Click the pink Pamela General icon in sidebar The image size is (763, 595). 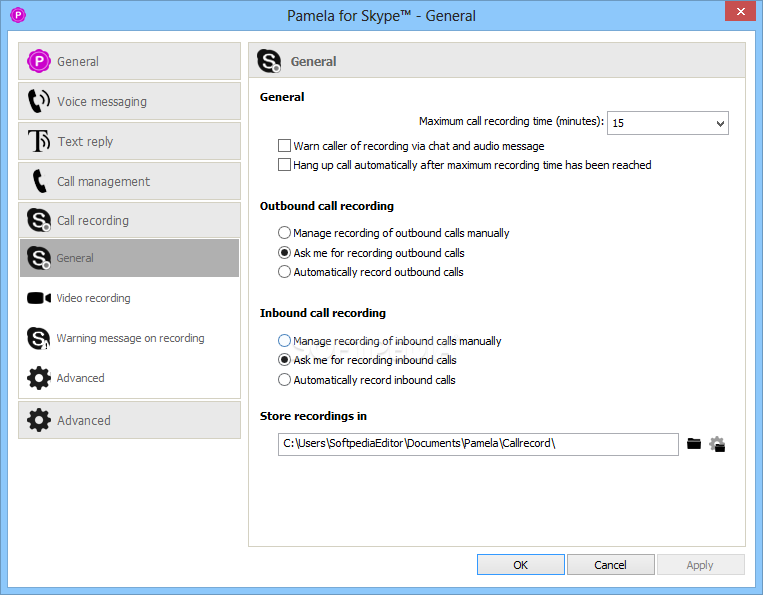(x=38, y=61)
